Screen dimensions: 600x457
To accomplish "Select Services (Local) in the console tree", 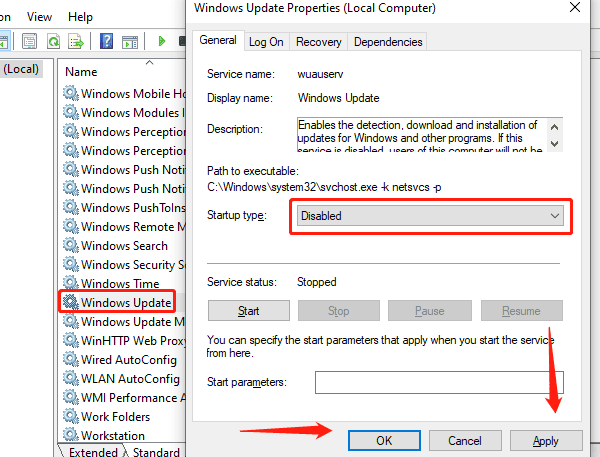I will click(x=21, y=69).
